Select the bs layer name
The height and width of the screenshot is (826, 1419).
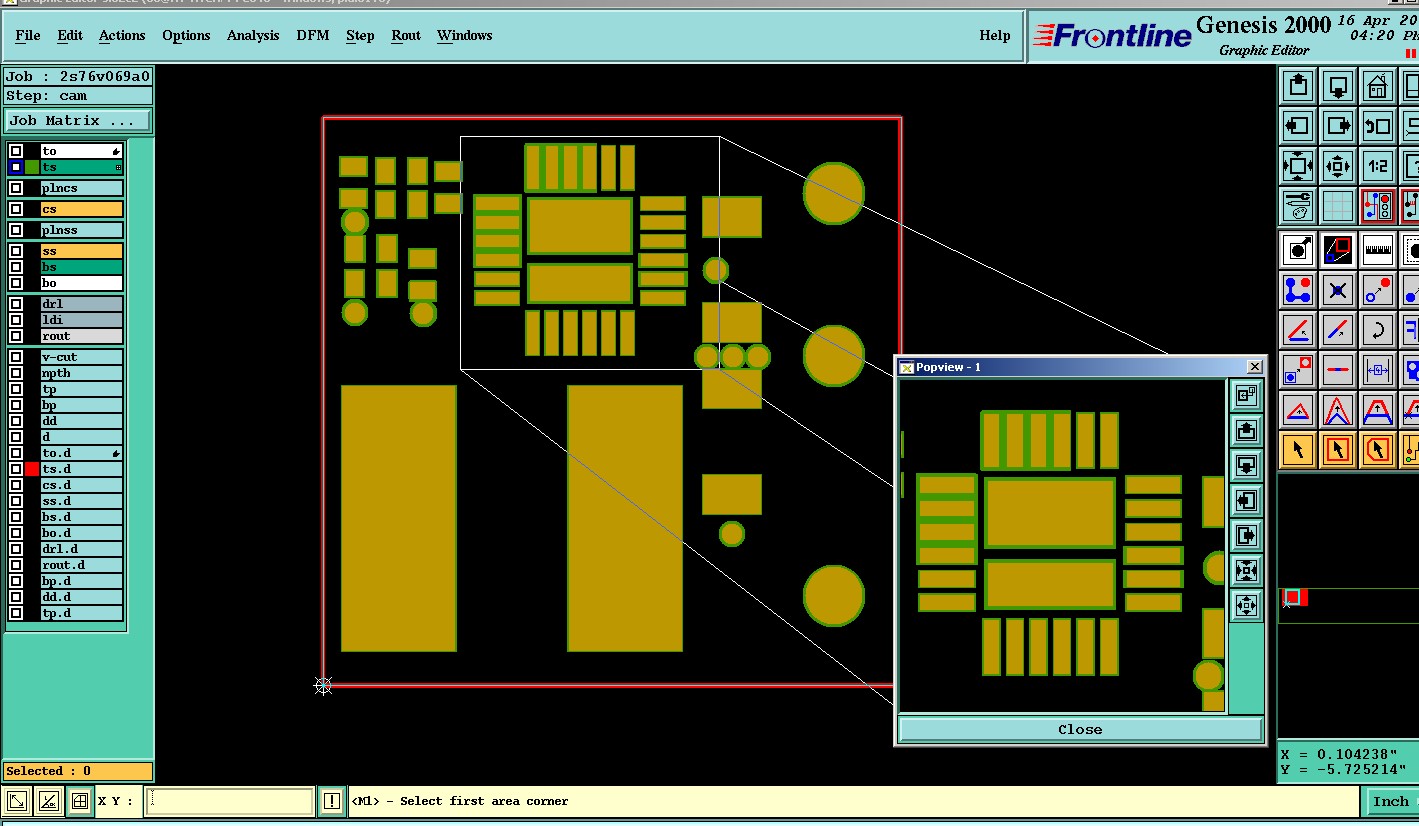point(82,267)
